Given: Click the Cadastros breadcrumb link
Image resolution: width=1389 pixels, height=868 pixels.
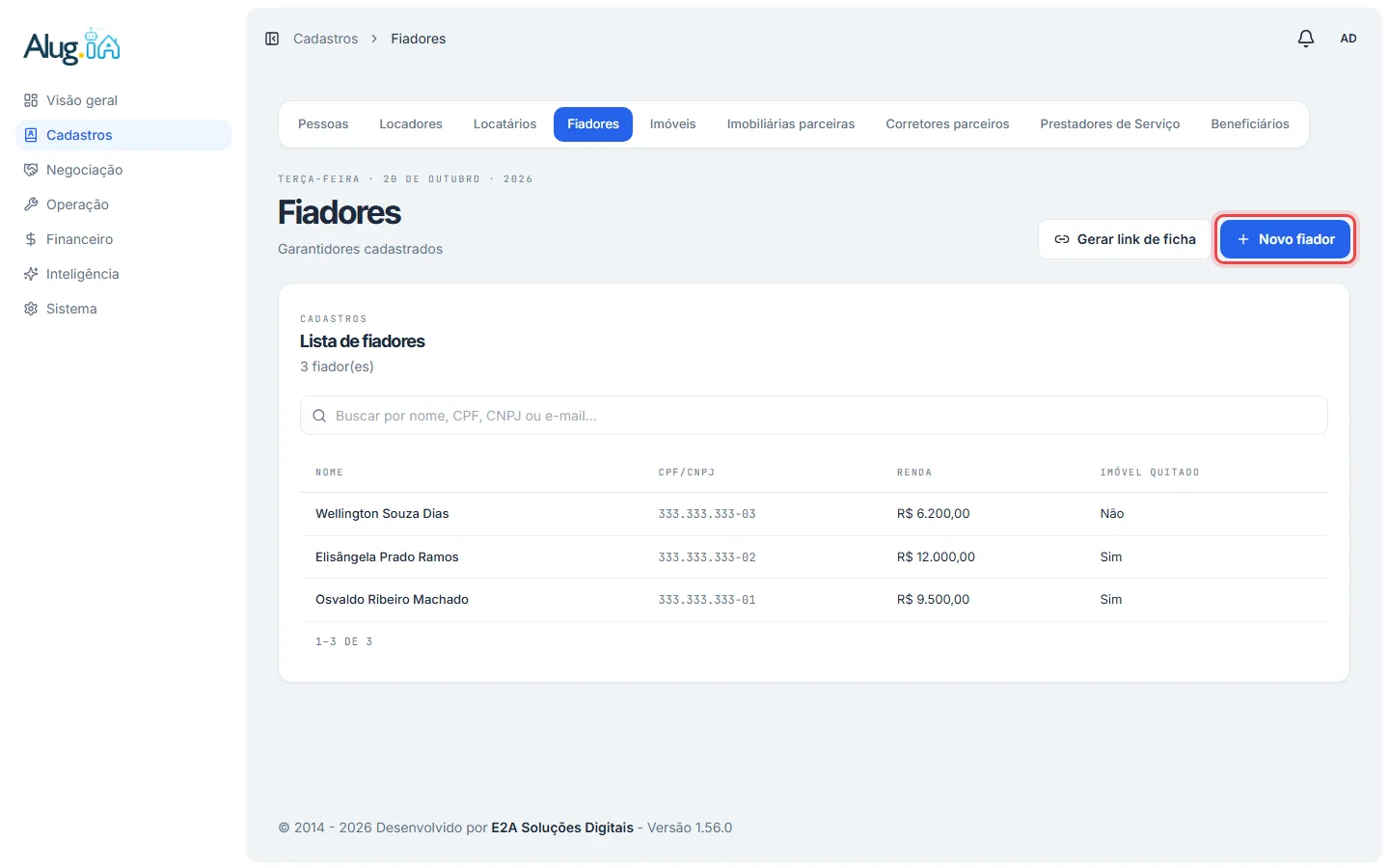Looking at the screenshot, I should pos(325,39).
